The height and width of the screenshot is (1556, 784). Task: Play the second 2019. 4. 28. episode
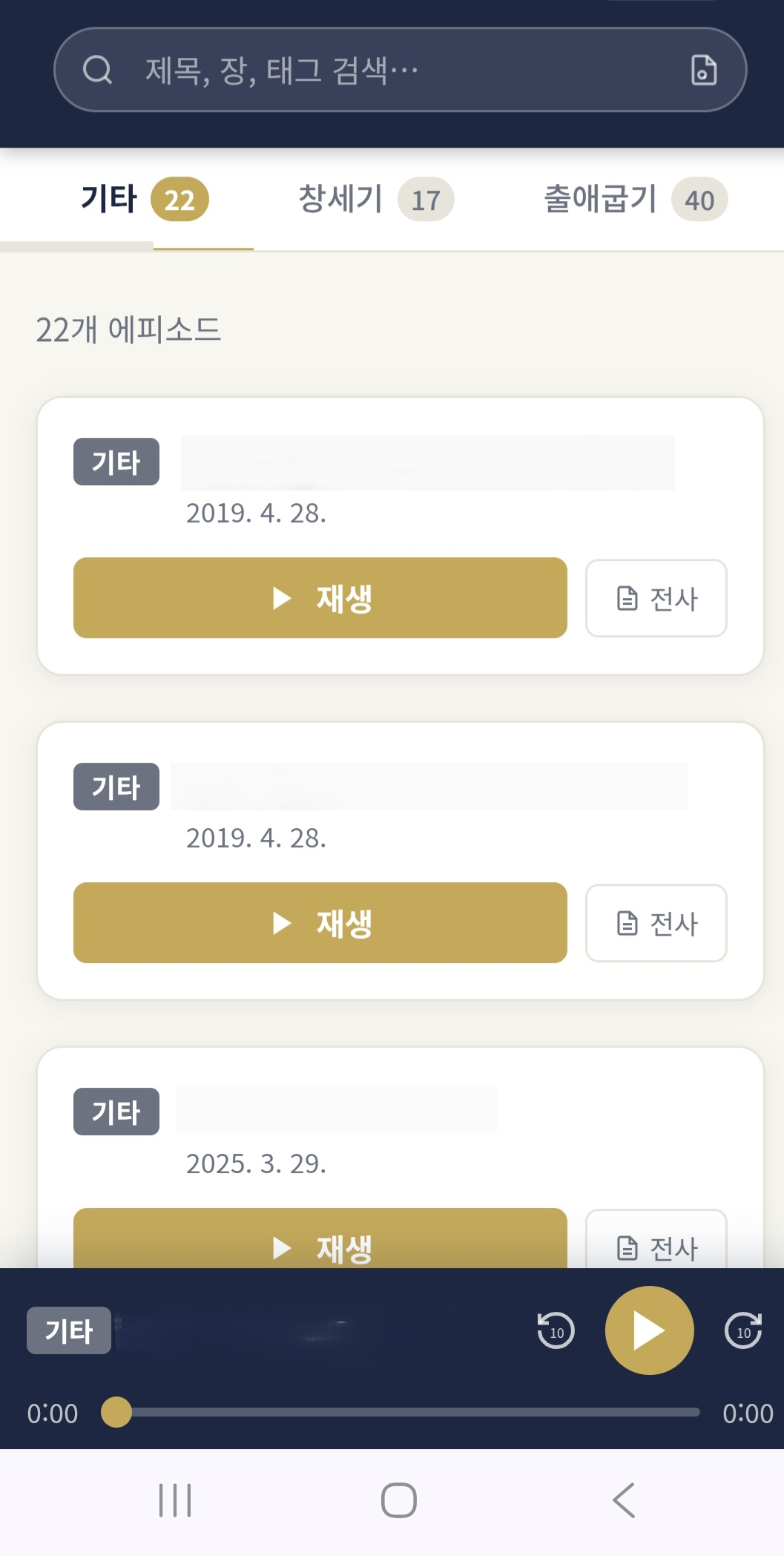(x=320, y=923)
